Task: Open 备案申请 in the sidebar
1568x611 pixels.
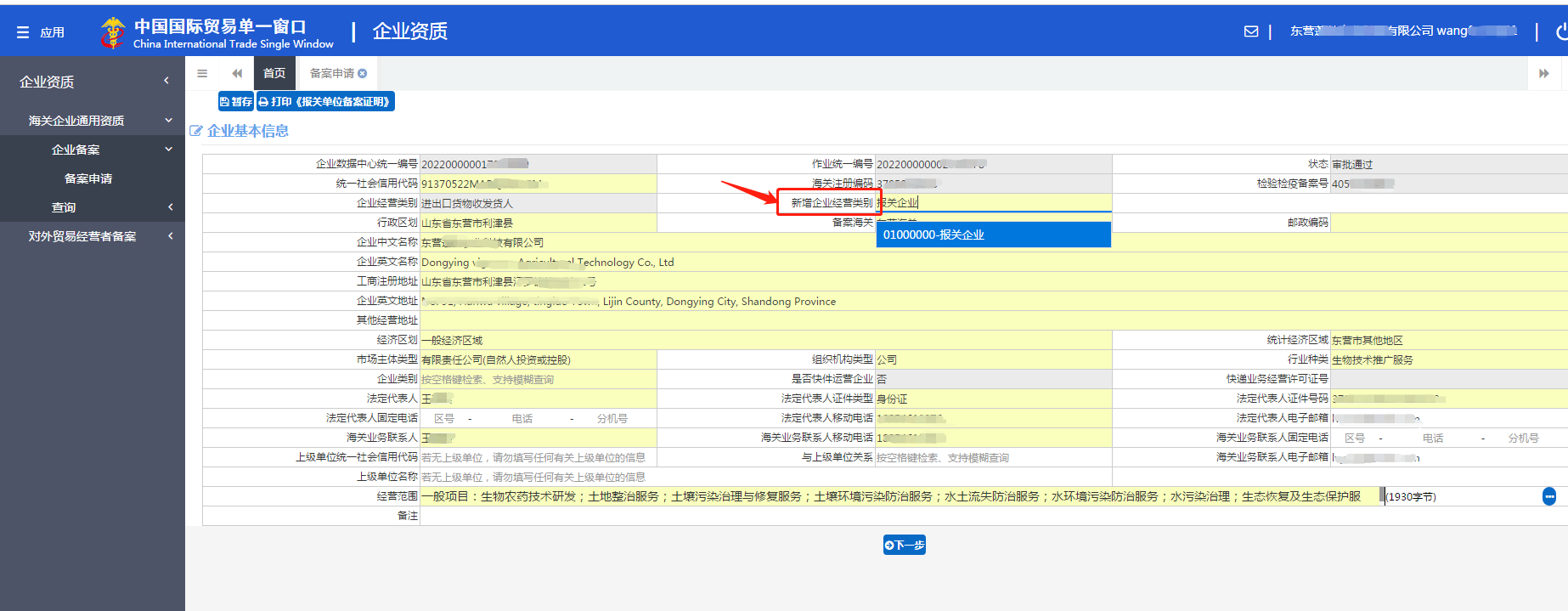Action: click(x=88, y=178)
